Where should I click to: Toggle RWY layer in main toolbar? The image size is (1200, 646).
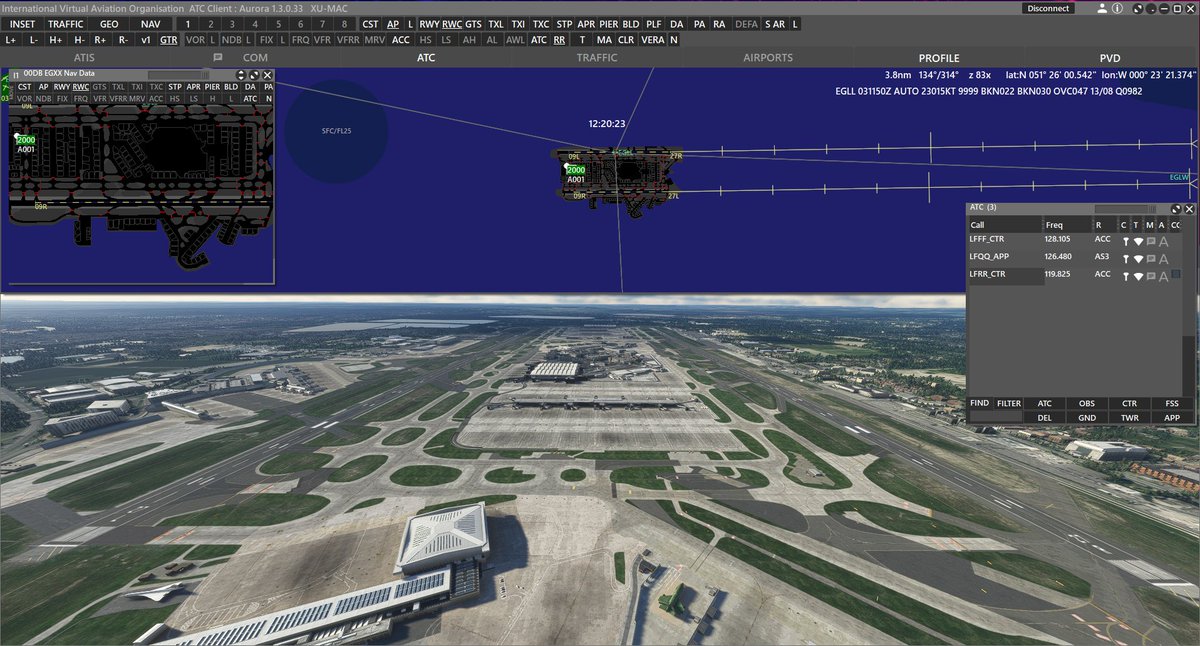429,24
